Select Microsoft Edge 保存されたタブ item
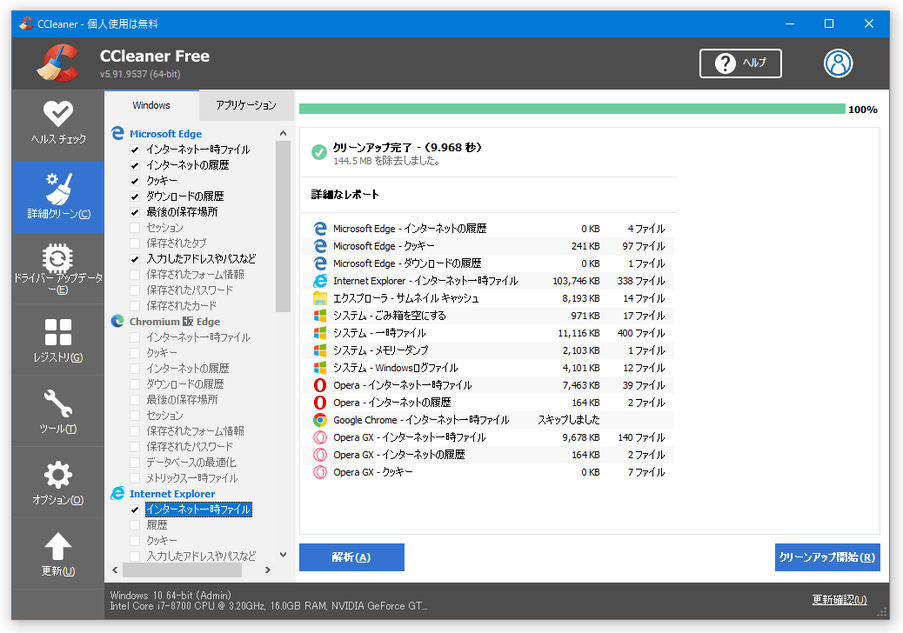903x633 pixels. pos(176,243)
